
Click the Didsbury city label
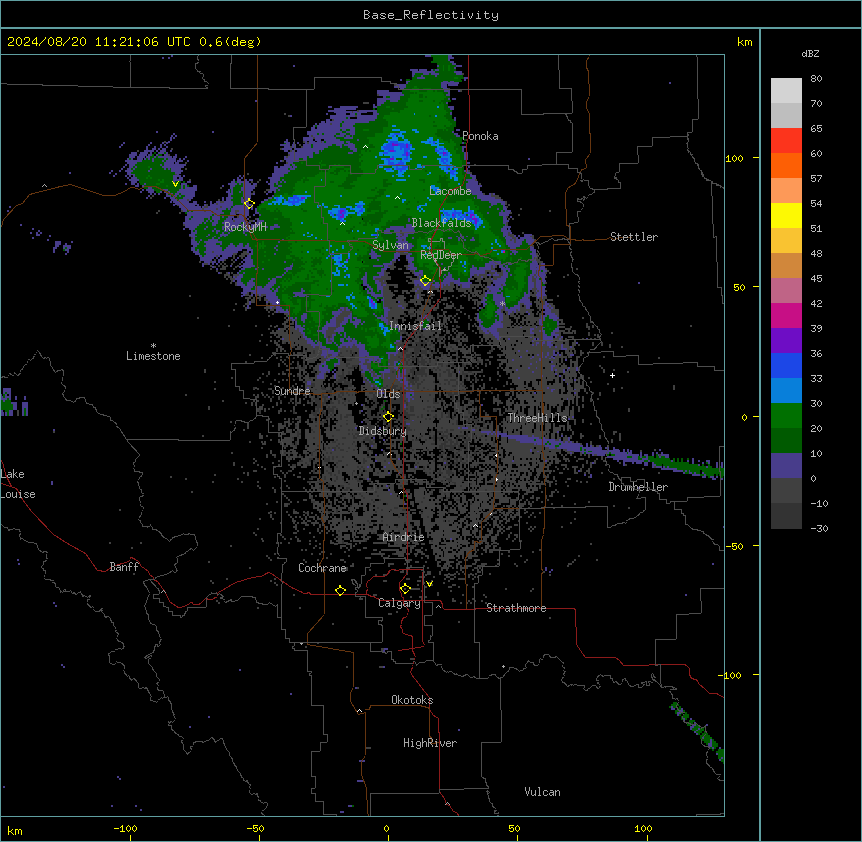(x=383, y=431)
